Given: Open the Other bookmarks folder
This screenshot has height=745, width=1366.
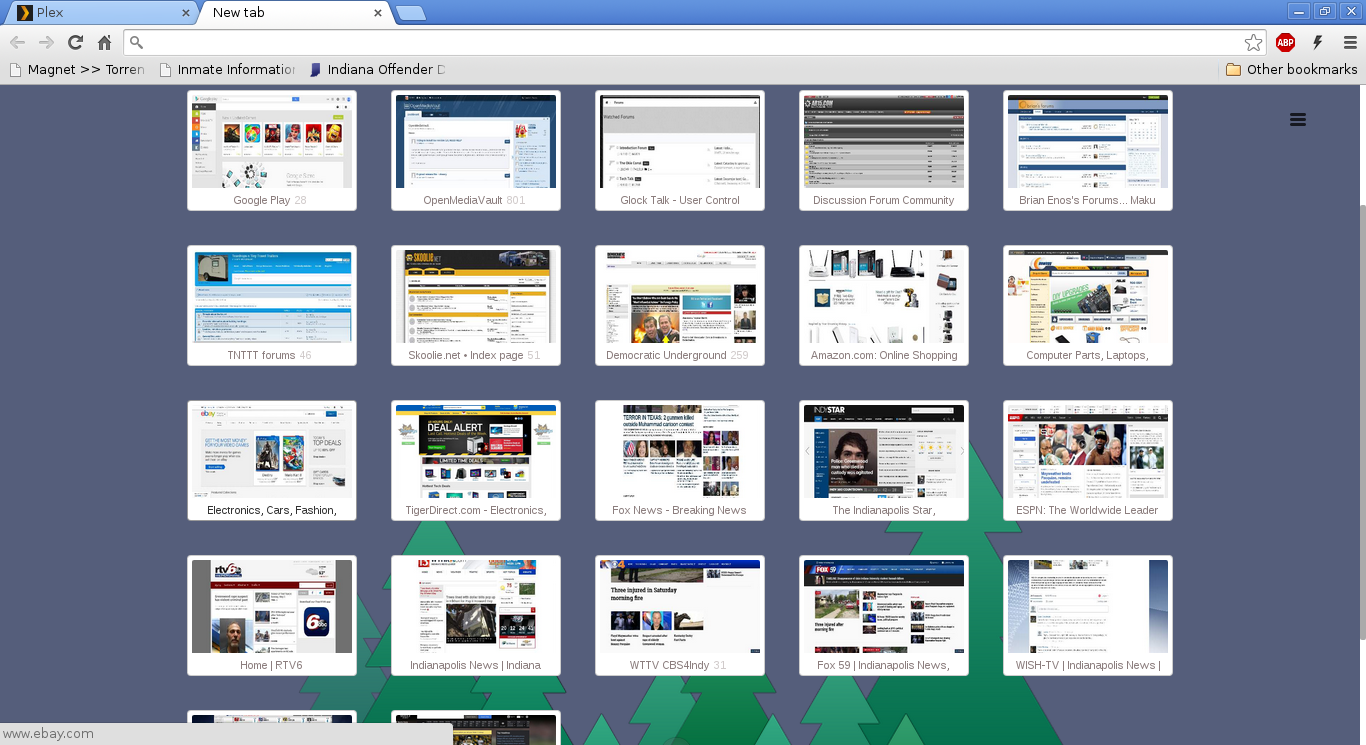Looking at the screenshot, I should tap(1291, 69).
